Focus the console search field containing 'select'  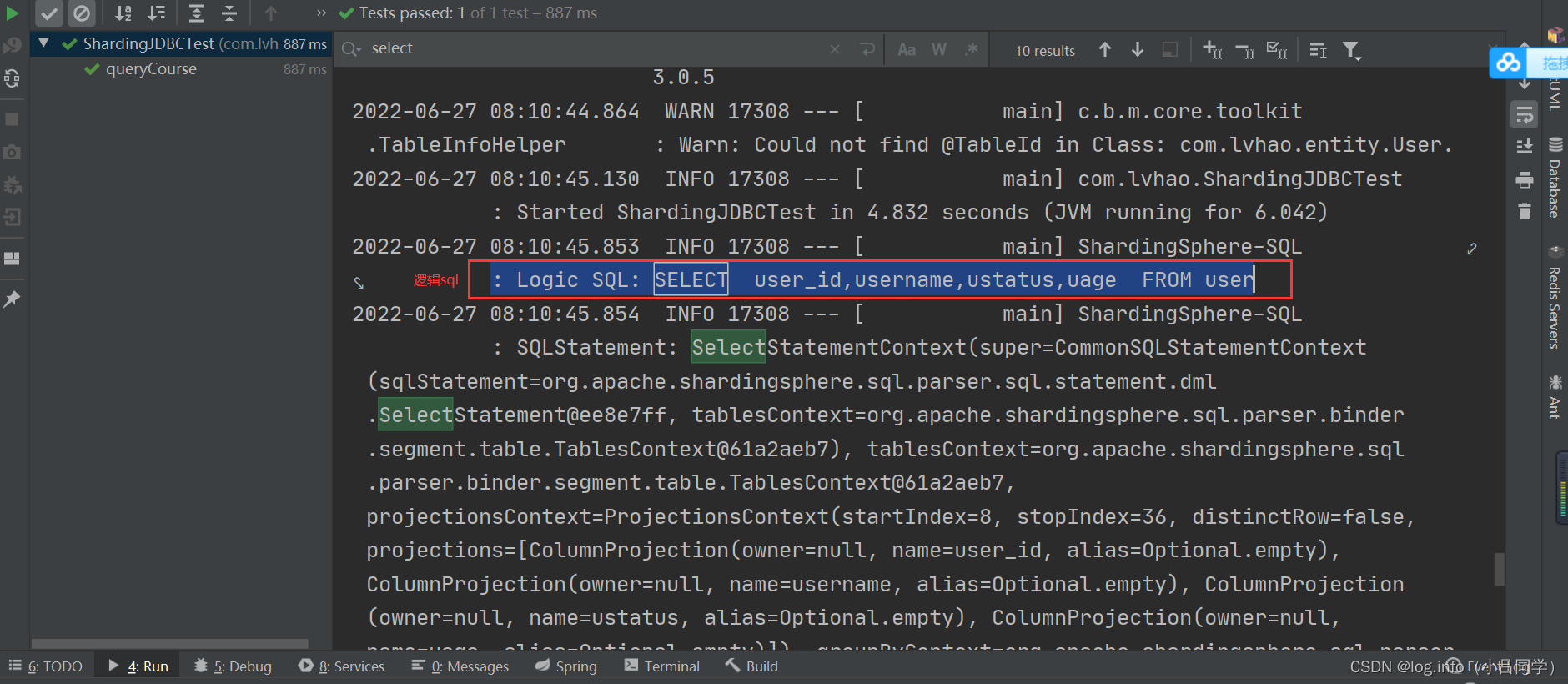pyautogui.click(x=596, y=48)
